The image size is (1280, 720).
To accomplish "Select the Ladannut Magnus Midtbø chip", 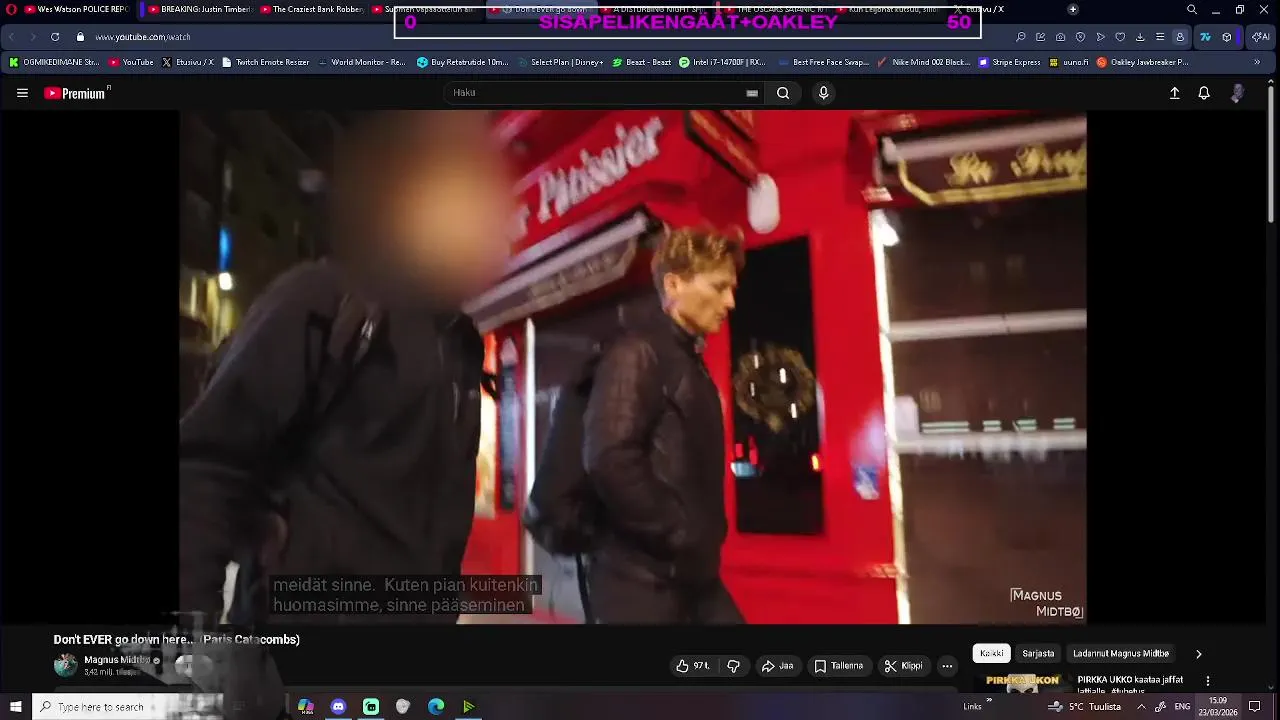I will [x=1121, y=654].
